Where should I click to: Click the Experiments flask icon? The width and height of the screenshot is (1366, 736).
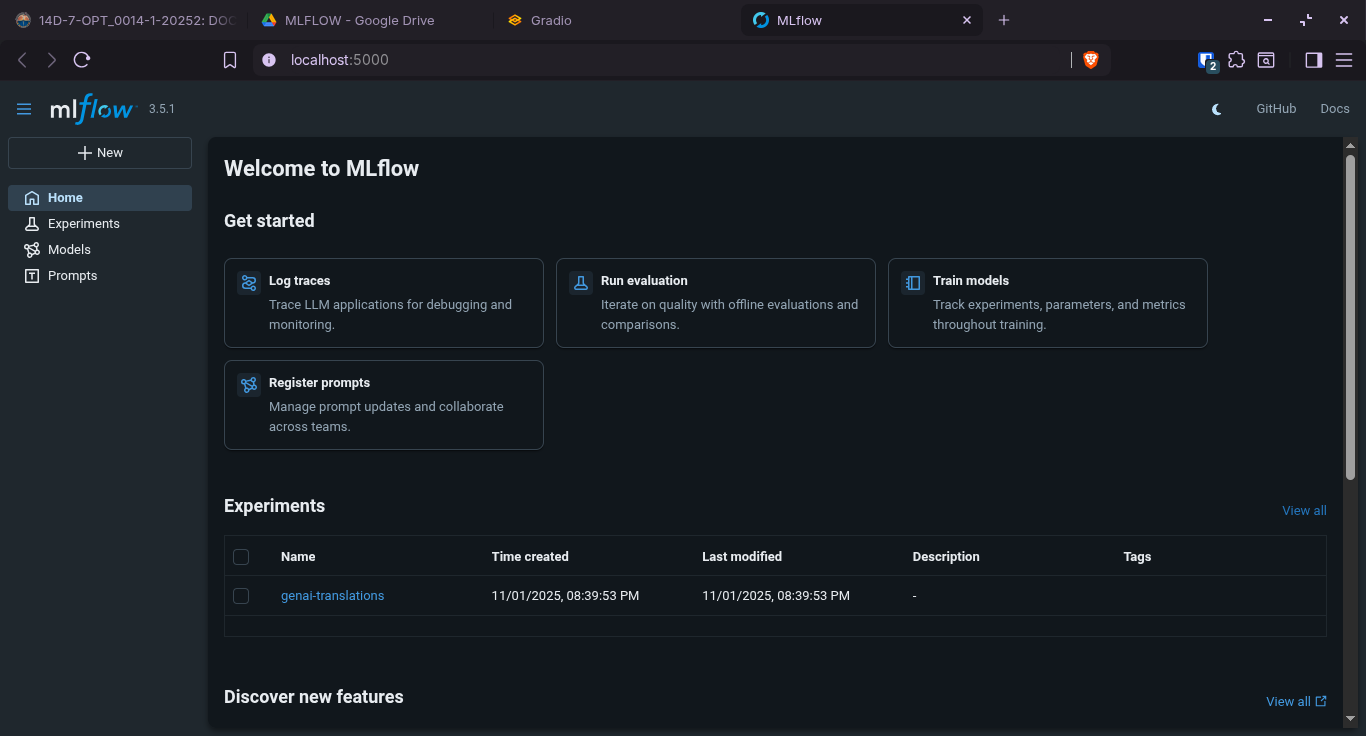coord(32,224)
